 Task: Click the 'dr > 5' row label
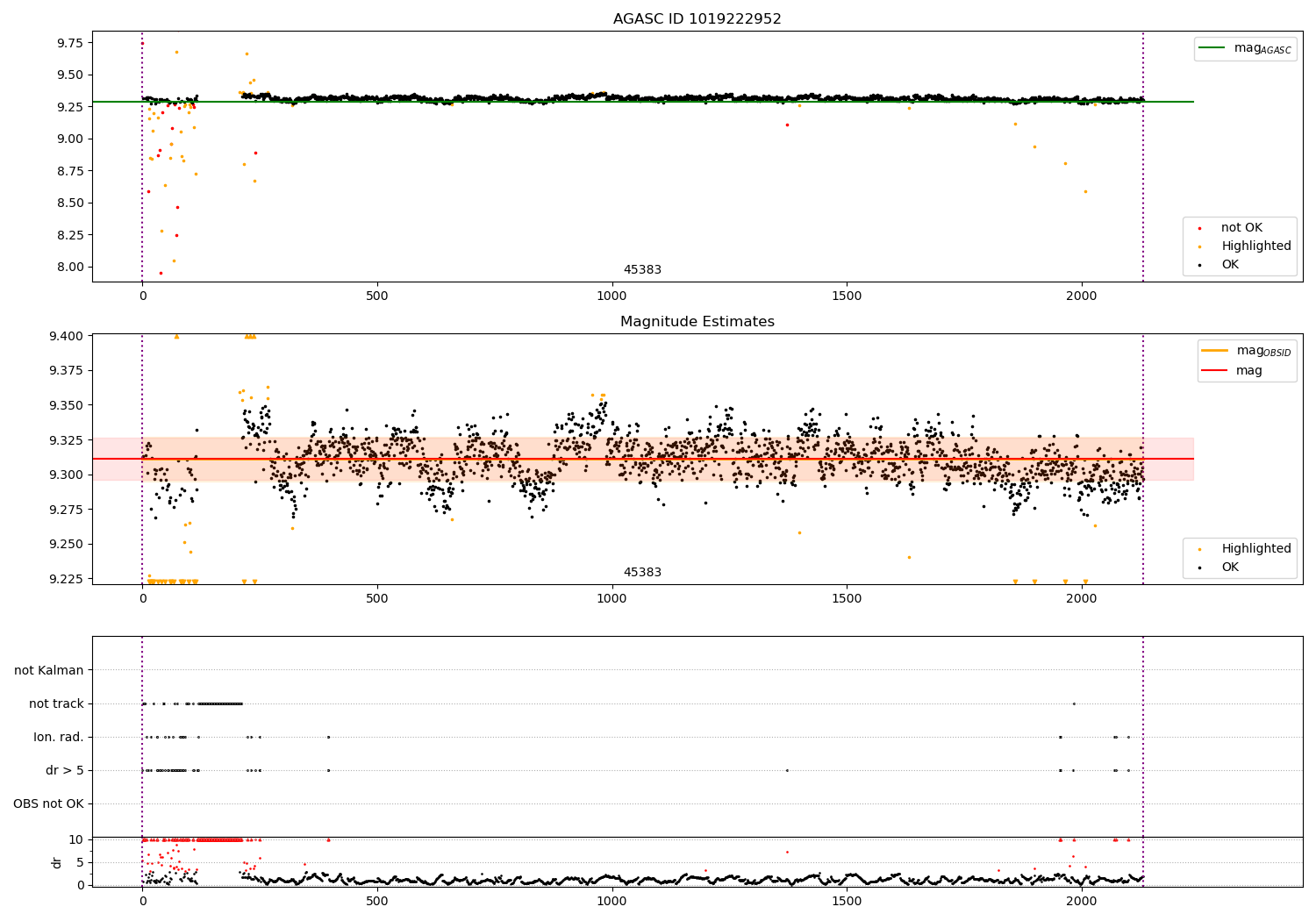65,770
